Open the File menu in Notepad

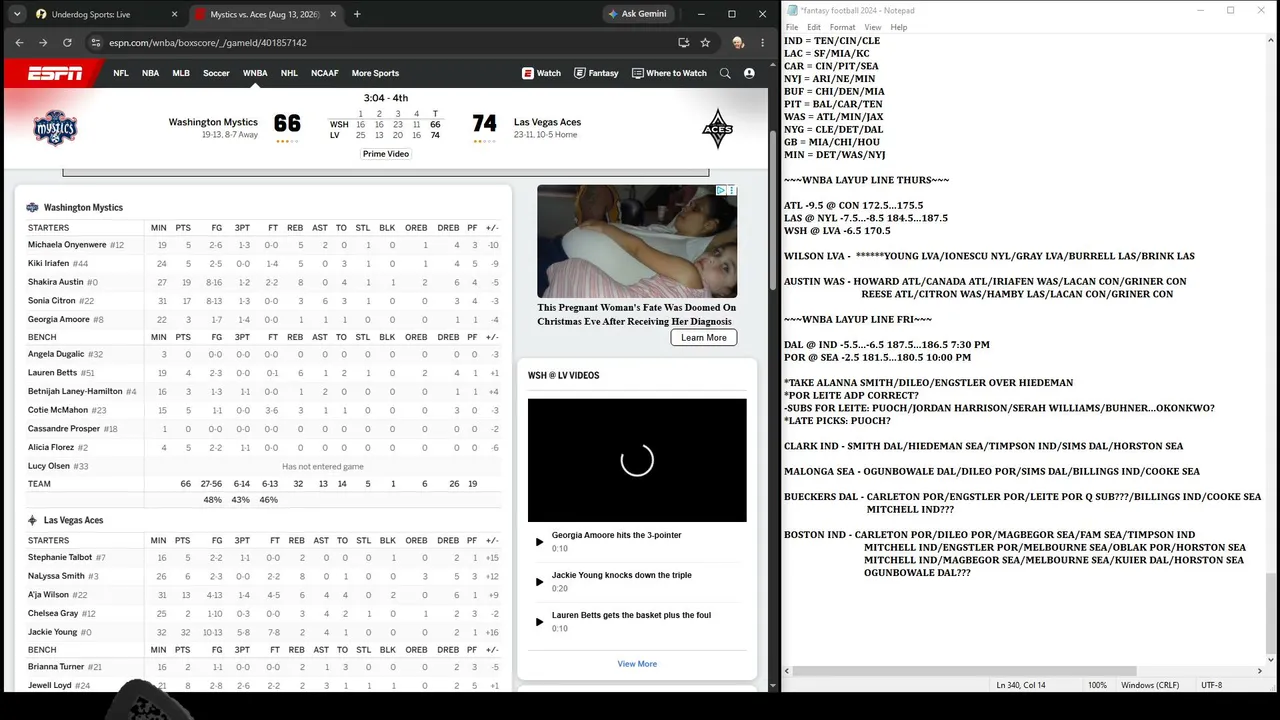792,27
